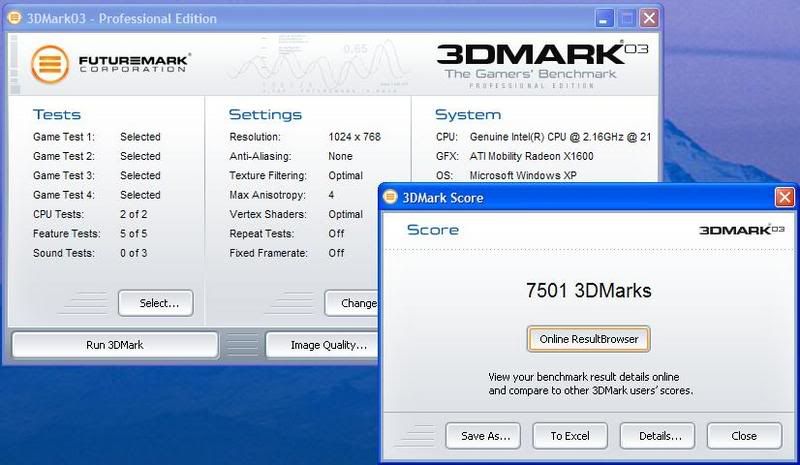Click the Game Test 4 label
Image resolution: width=800 pixels, height=465 pixels.
pos(64,195)
